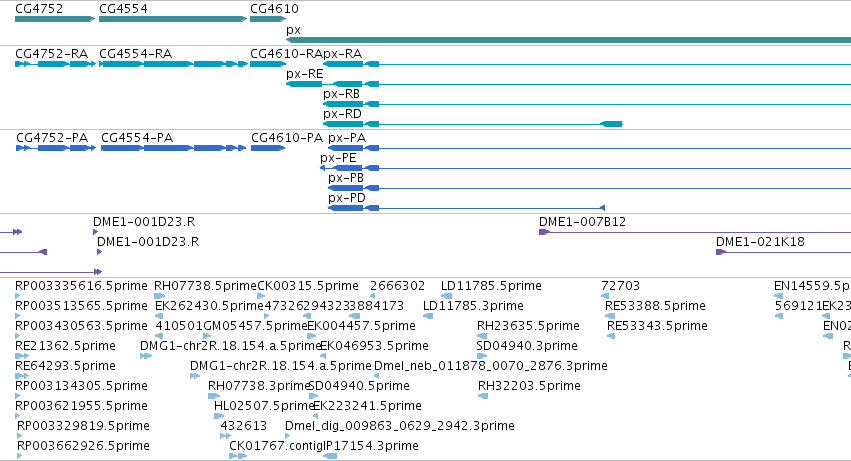Select the RH07738.5prime EST label

click(x=205, y=286)
